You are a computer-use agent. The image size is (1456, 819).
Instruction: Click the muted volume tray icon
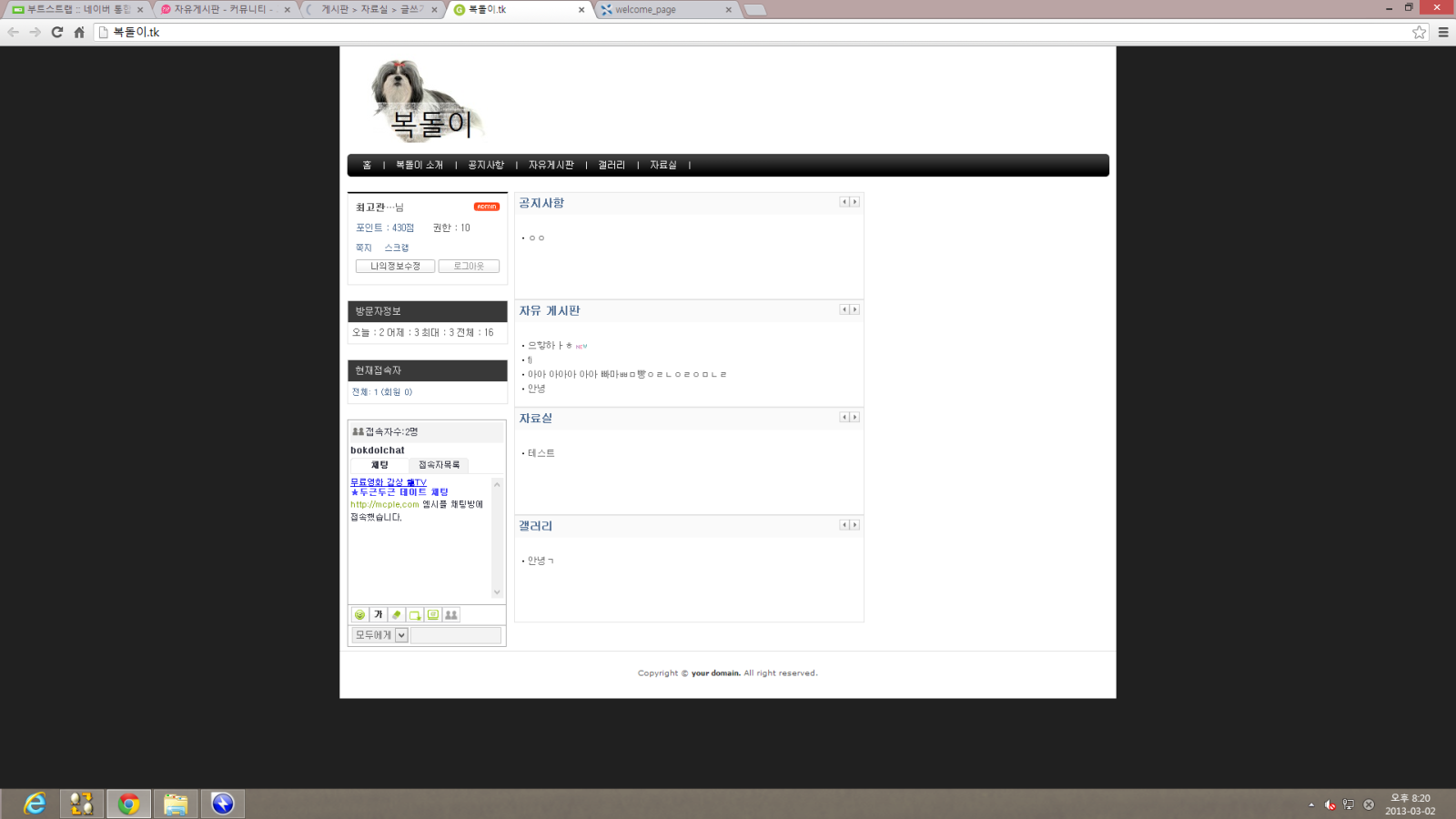click(1330, 804)
